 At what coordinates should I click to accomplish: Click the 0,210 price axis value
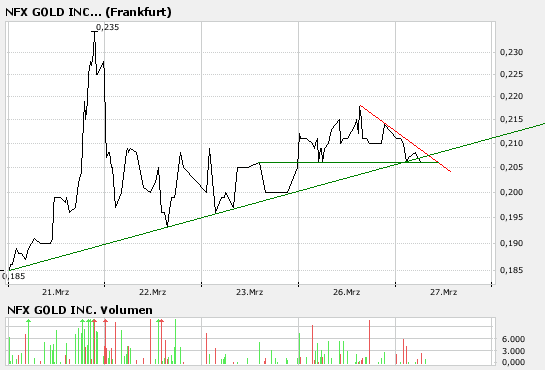(511, 143)
